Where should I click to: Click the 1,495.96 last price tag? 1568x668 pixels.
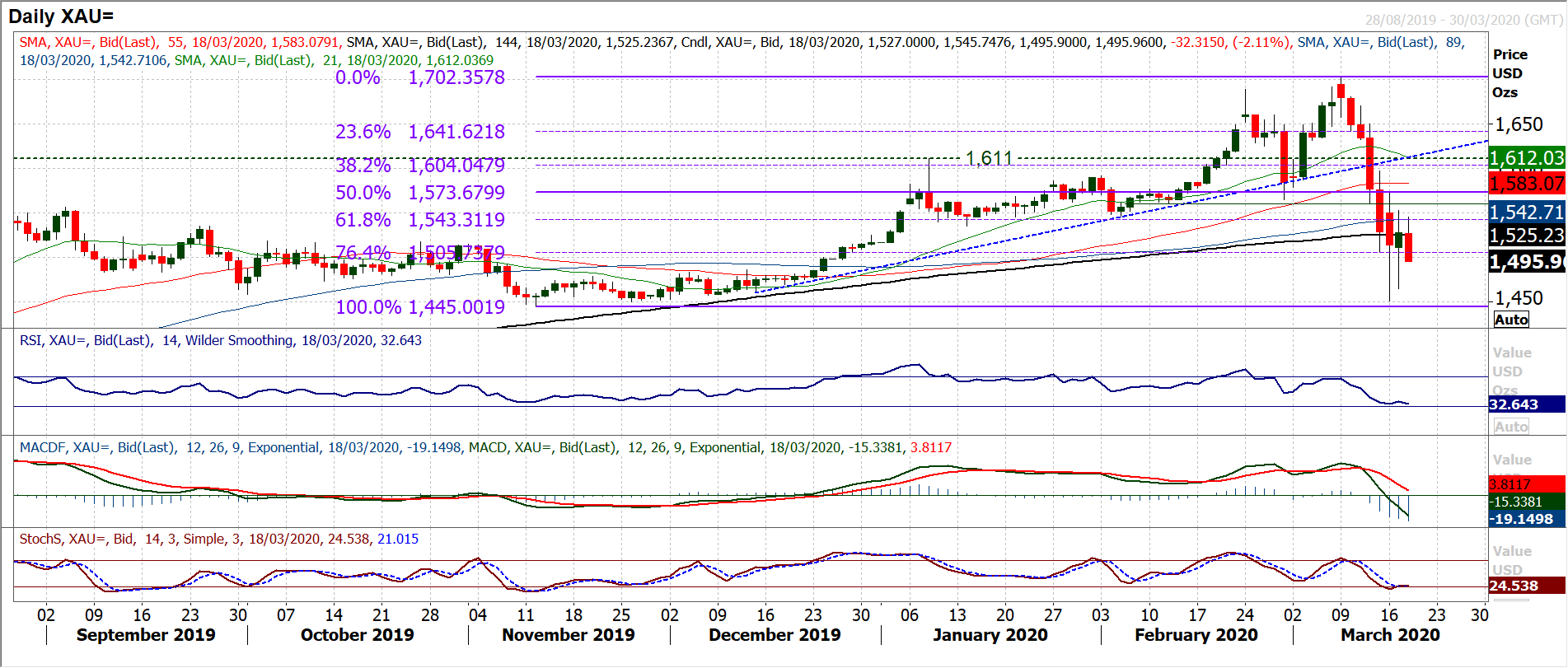1527,262
